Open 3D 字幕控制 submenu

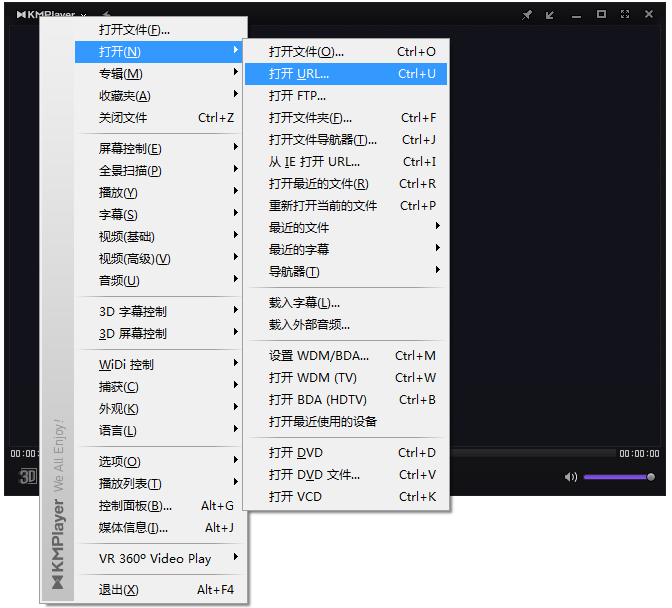pos(159,311)
